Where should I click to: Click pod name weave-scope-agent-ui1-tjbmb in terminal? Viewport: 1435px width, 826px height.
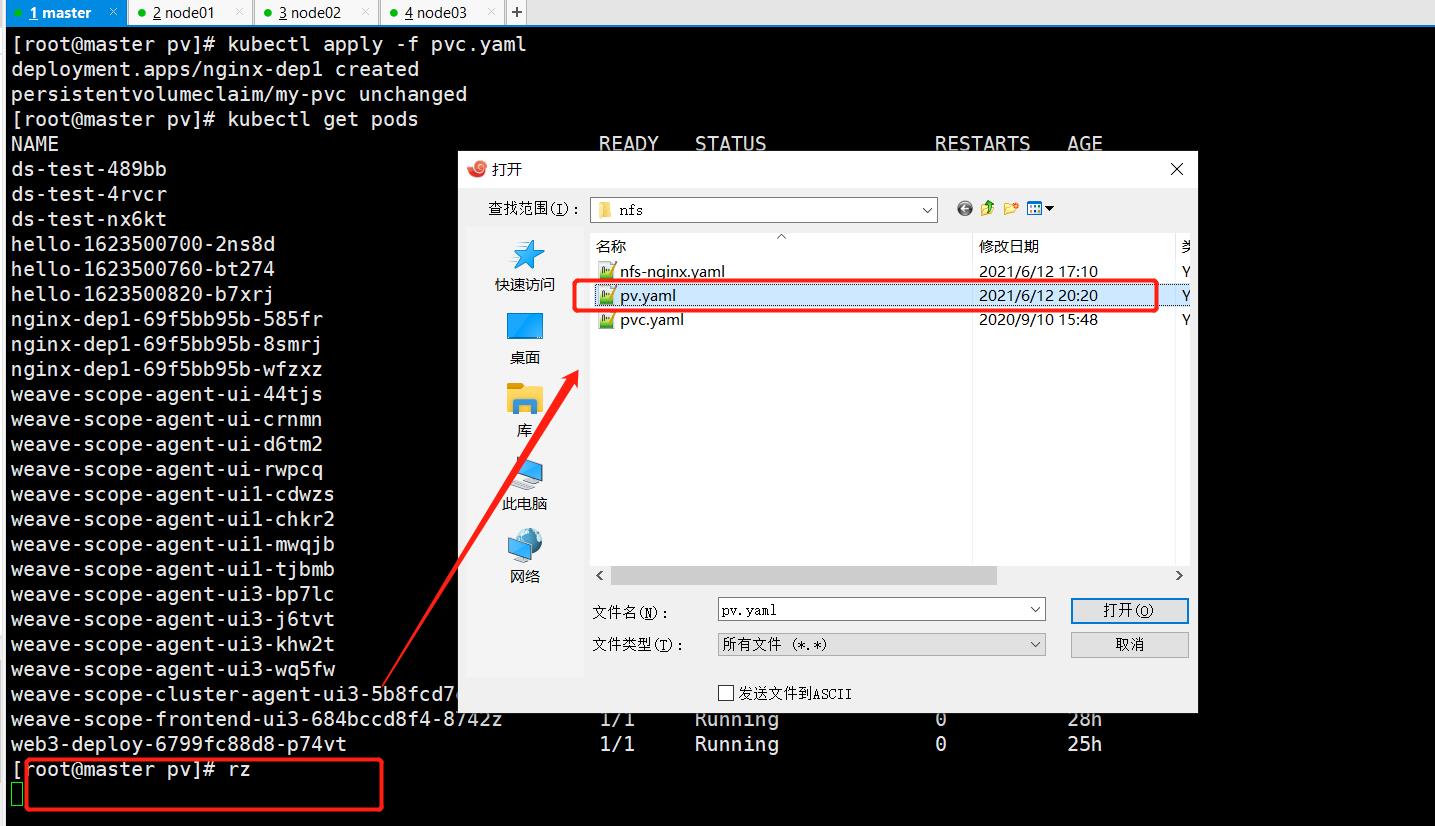[x=173, y=569]
